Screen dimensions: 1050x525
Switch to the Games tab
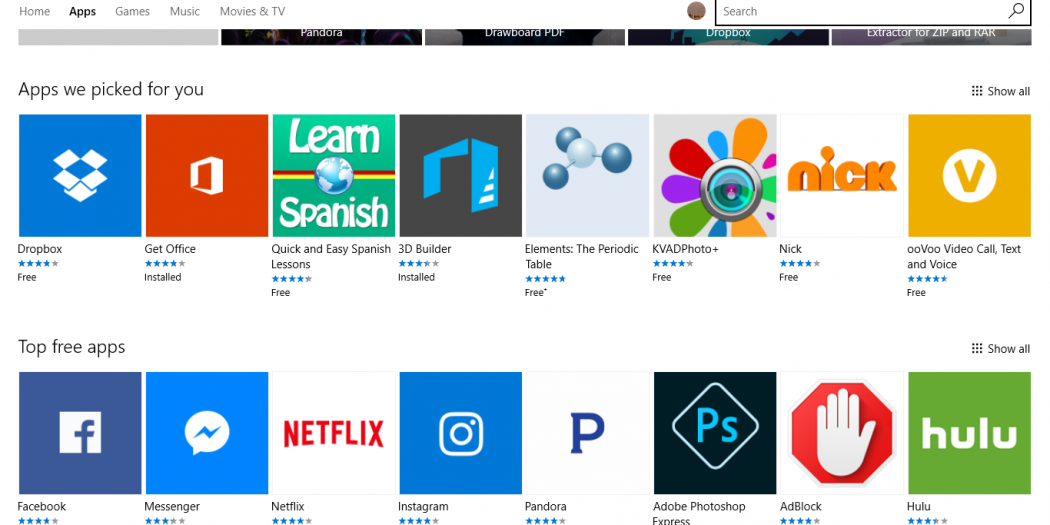click(x=133, y=11)
